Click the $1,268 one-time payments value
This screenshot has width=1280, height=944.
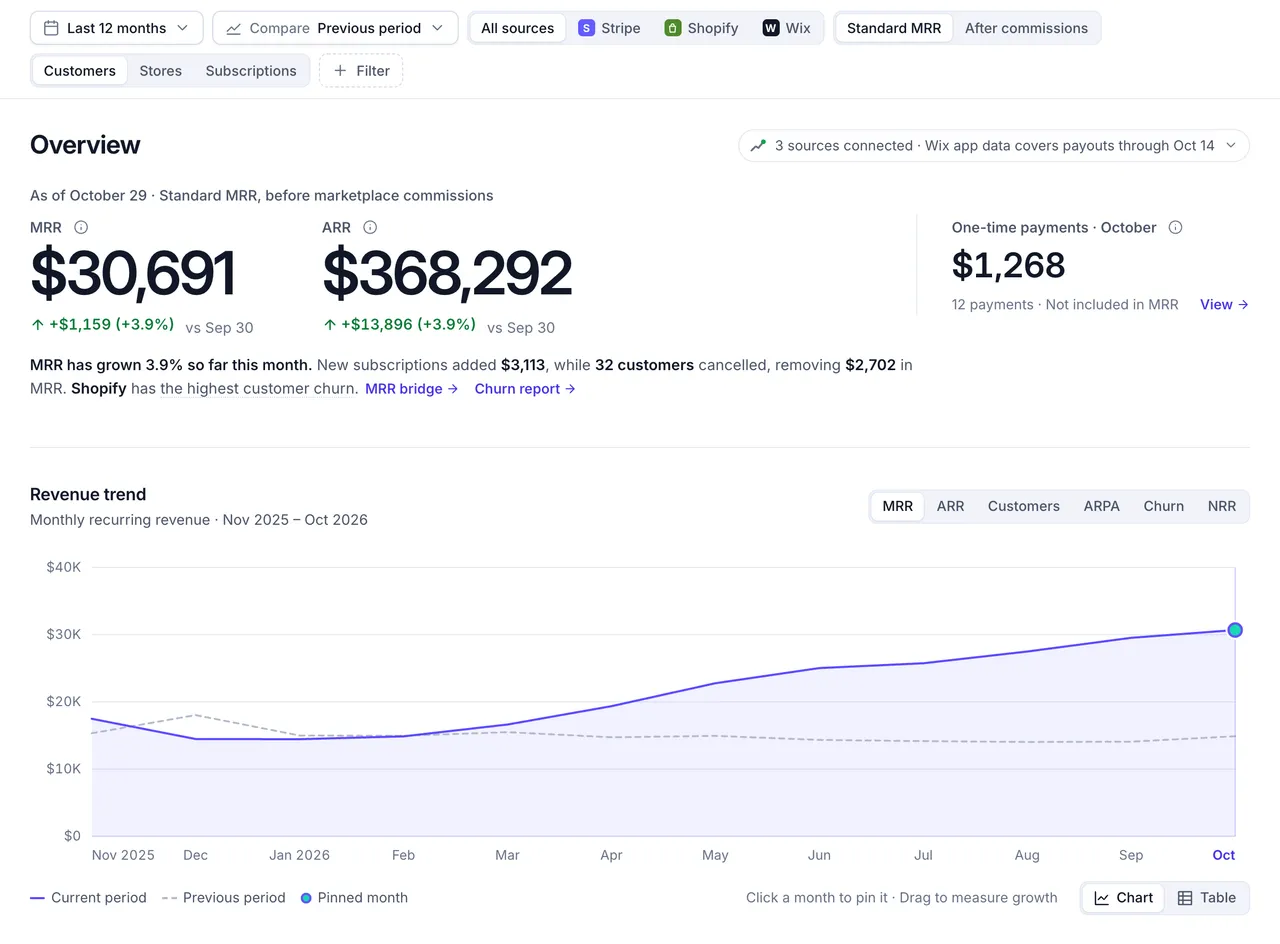1009,265
